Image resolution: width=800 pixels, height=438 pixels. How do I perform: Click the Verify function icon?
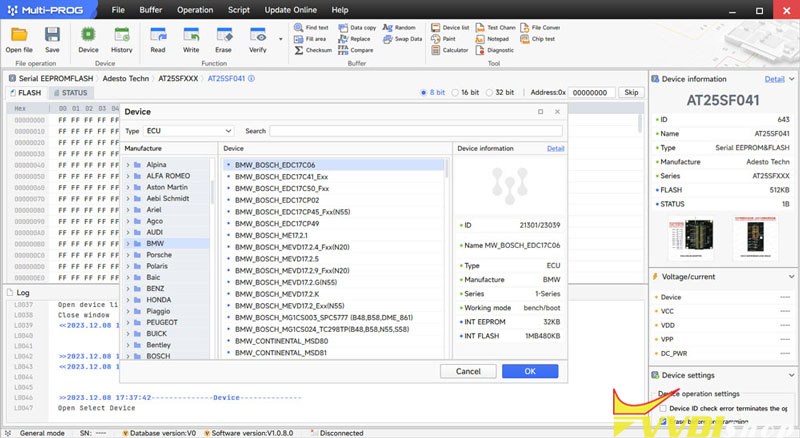click(x=258, y=36)
